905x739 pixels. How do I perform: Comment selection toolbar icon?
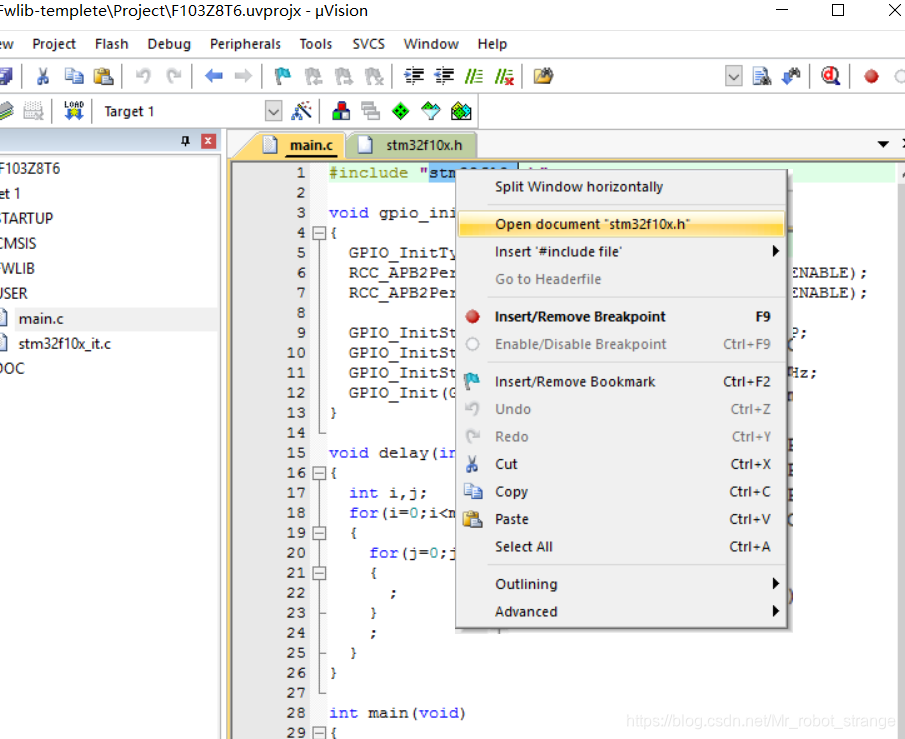474,76
